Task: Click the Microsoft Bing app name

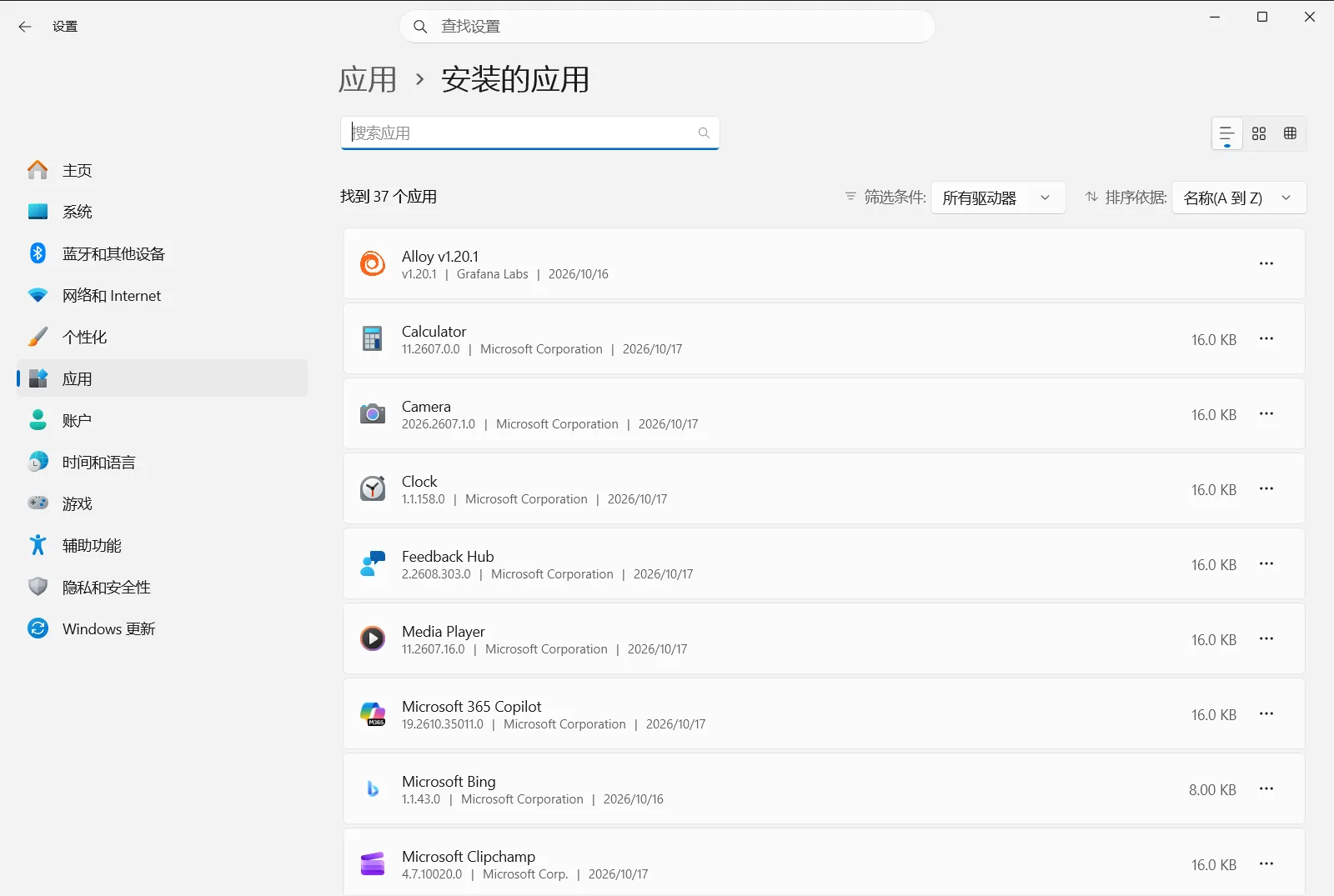Action: pos(449,782)
